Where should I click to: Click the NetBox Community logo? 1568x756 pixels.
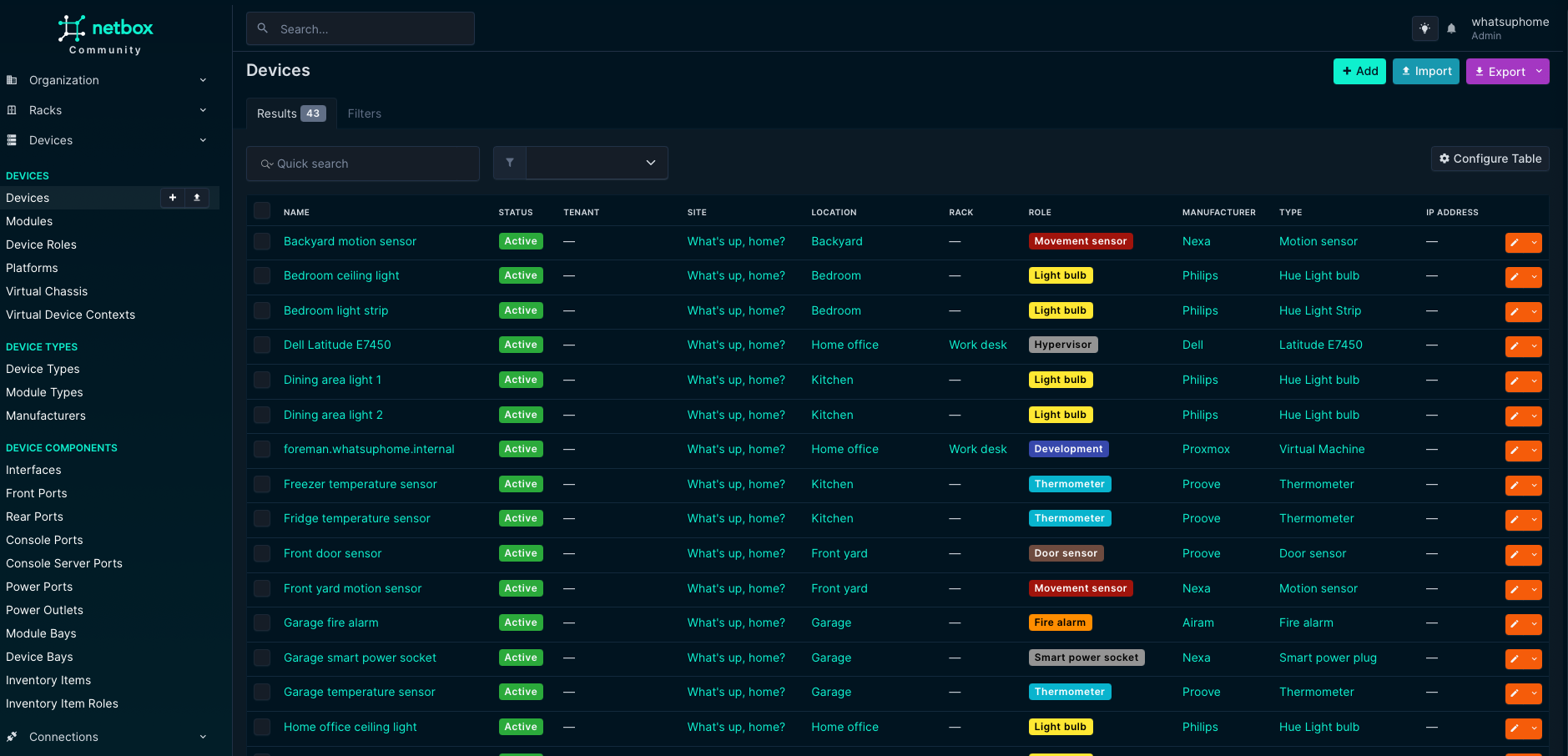[x=105, y=34]
